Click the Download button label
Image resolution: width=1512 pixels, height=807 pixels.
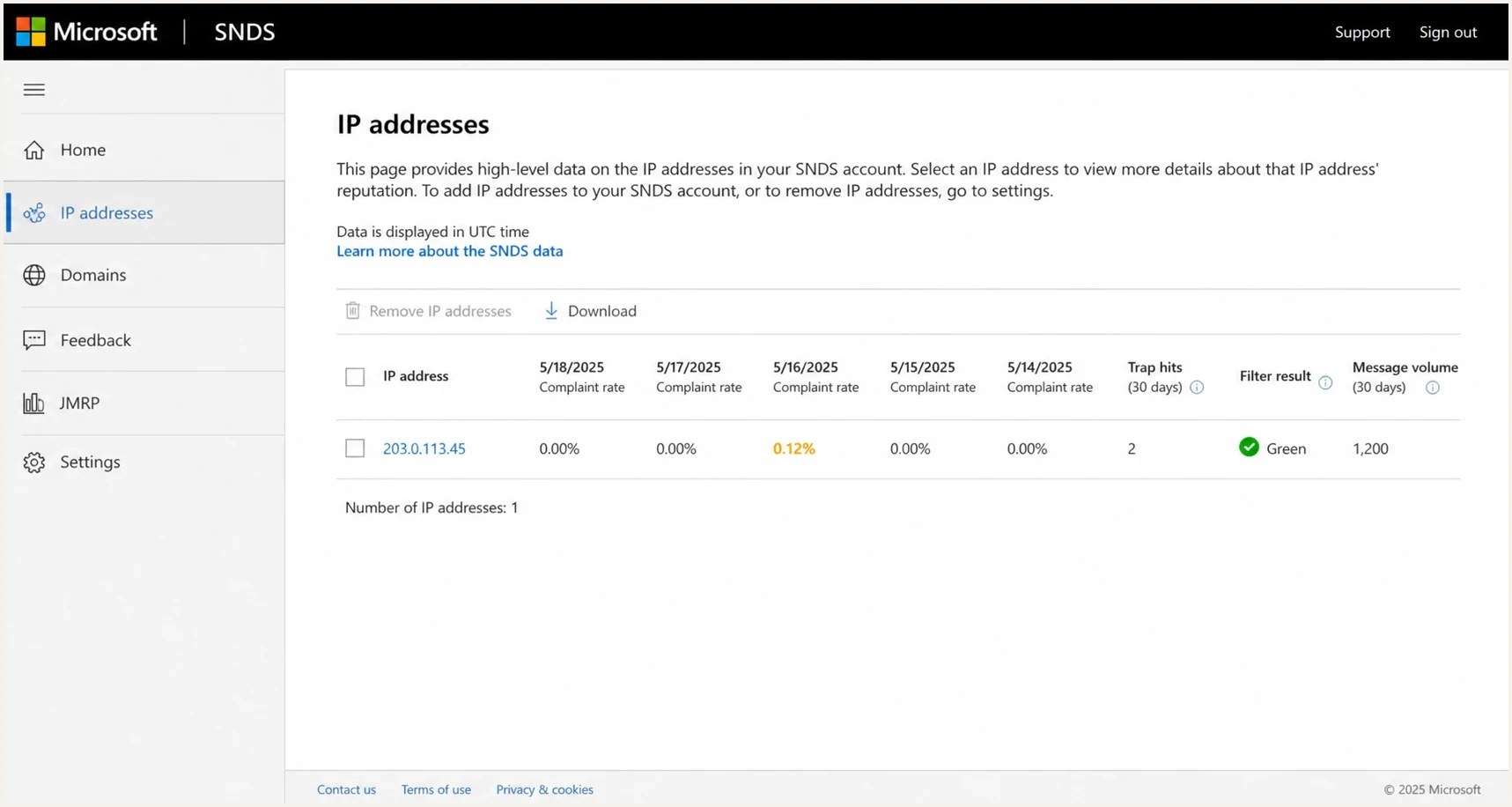click(x=602, y=311)
